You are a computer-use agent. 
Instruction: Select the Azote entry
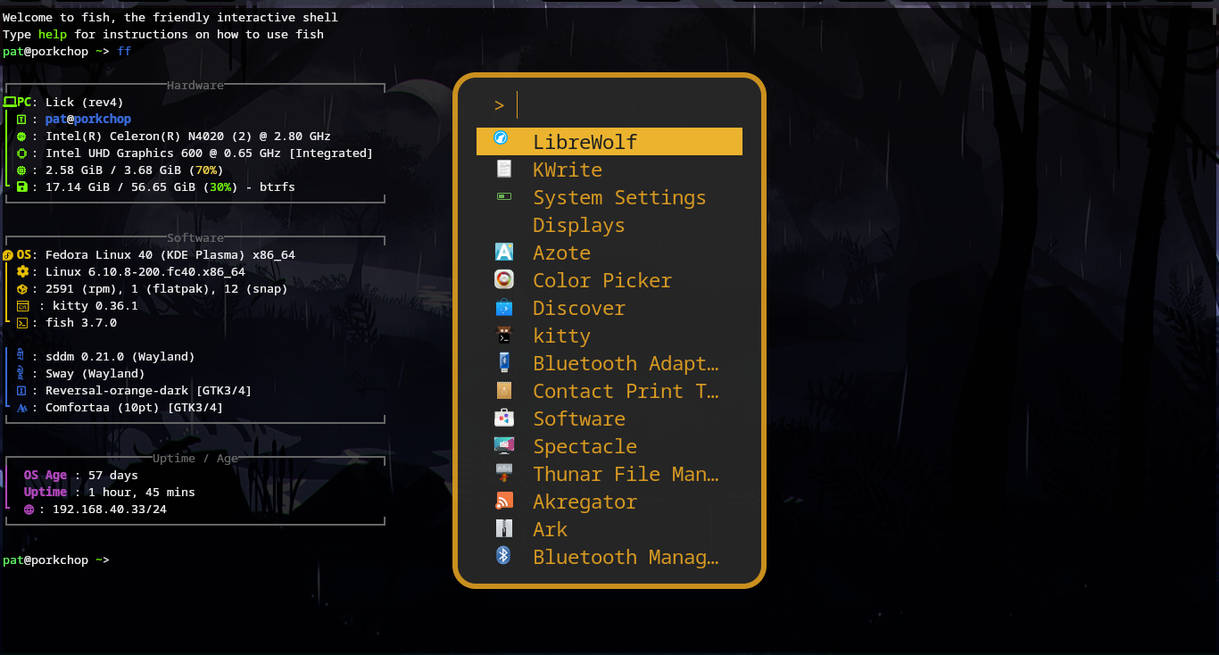[x=609, y=252]
